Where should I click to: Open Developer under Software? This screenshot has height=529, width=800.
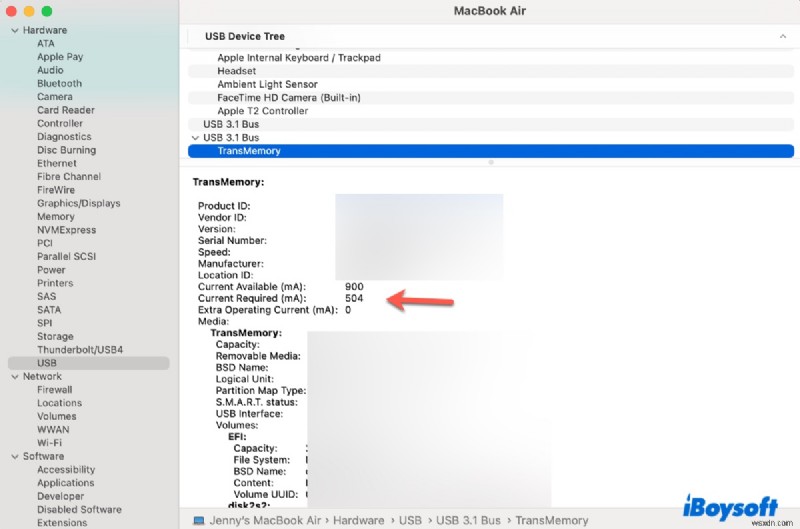[x=60, y=496]
